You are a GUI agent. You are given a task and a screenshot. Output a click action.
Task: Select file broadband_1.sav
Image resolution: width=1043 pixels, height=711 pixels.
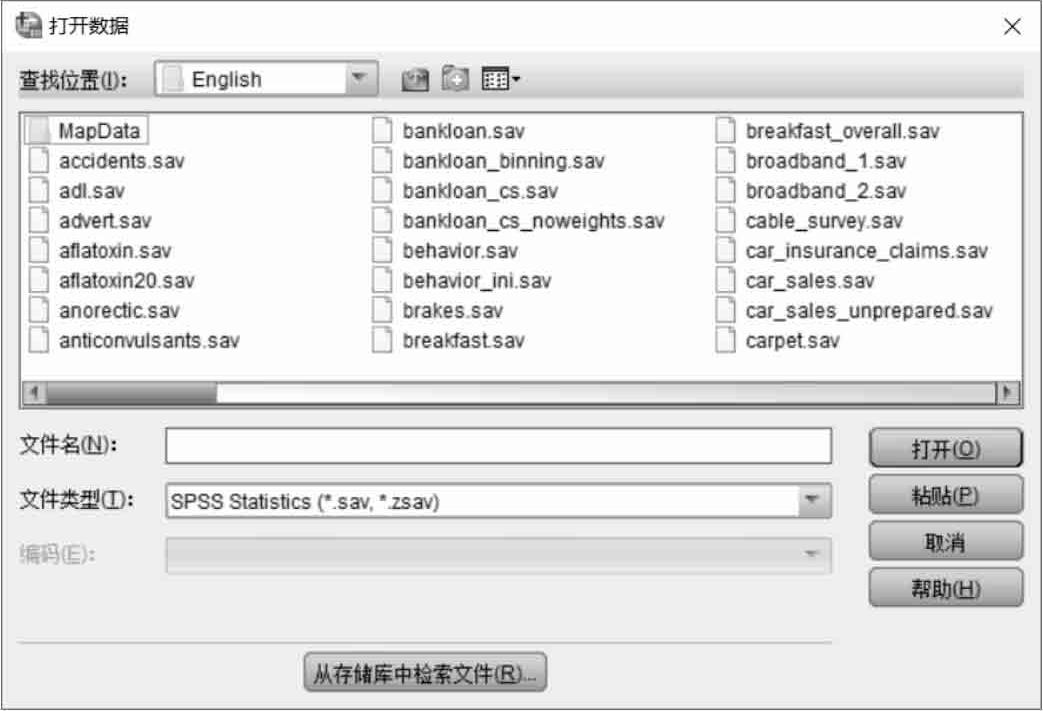tap(812, 161)
